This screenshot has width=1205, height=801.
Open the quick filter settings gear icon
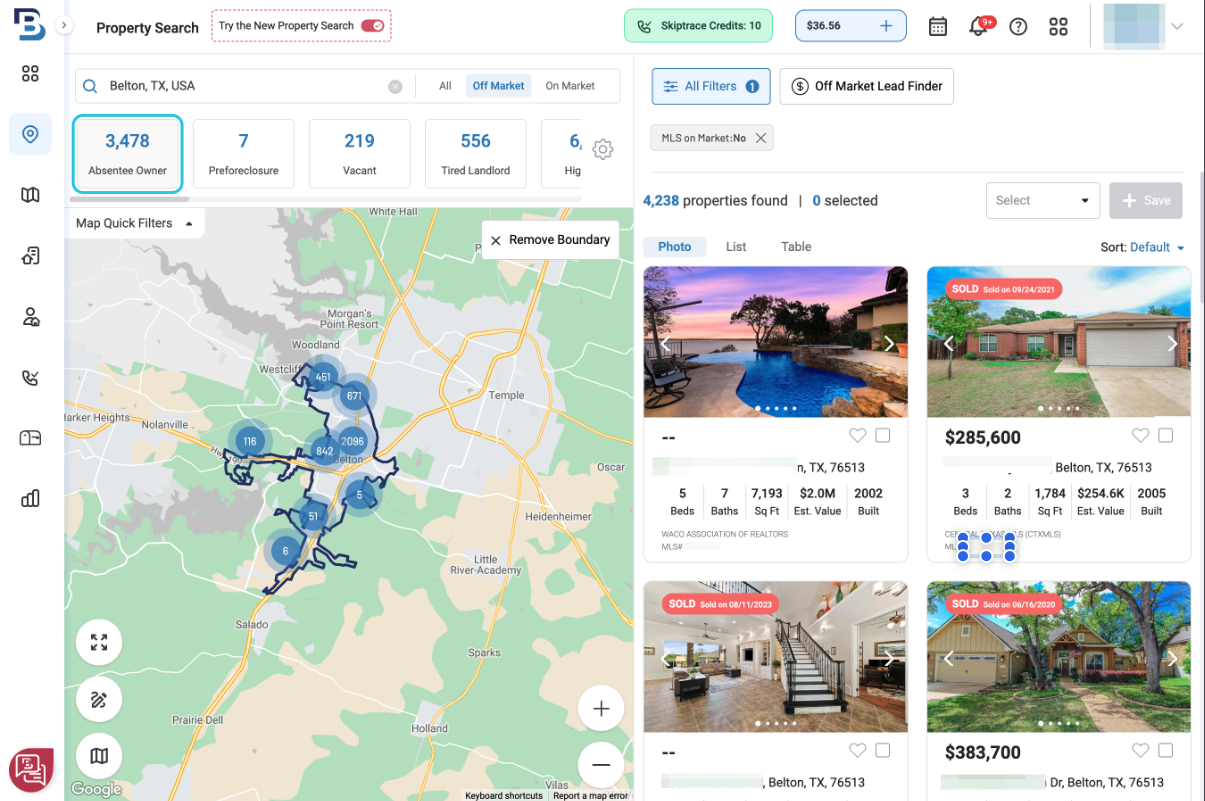(x=602, y=150)
